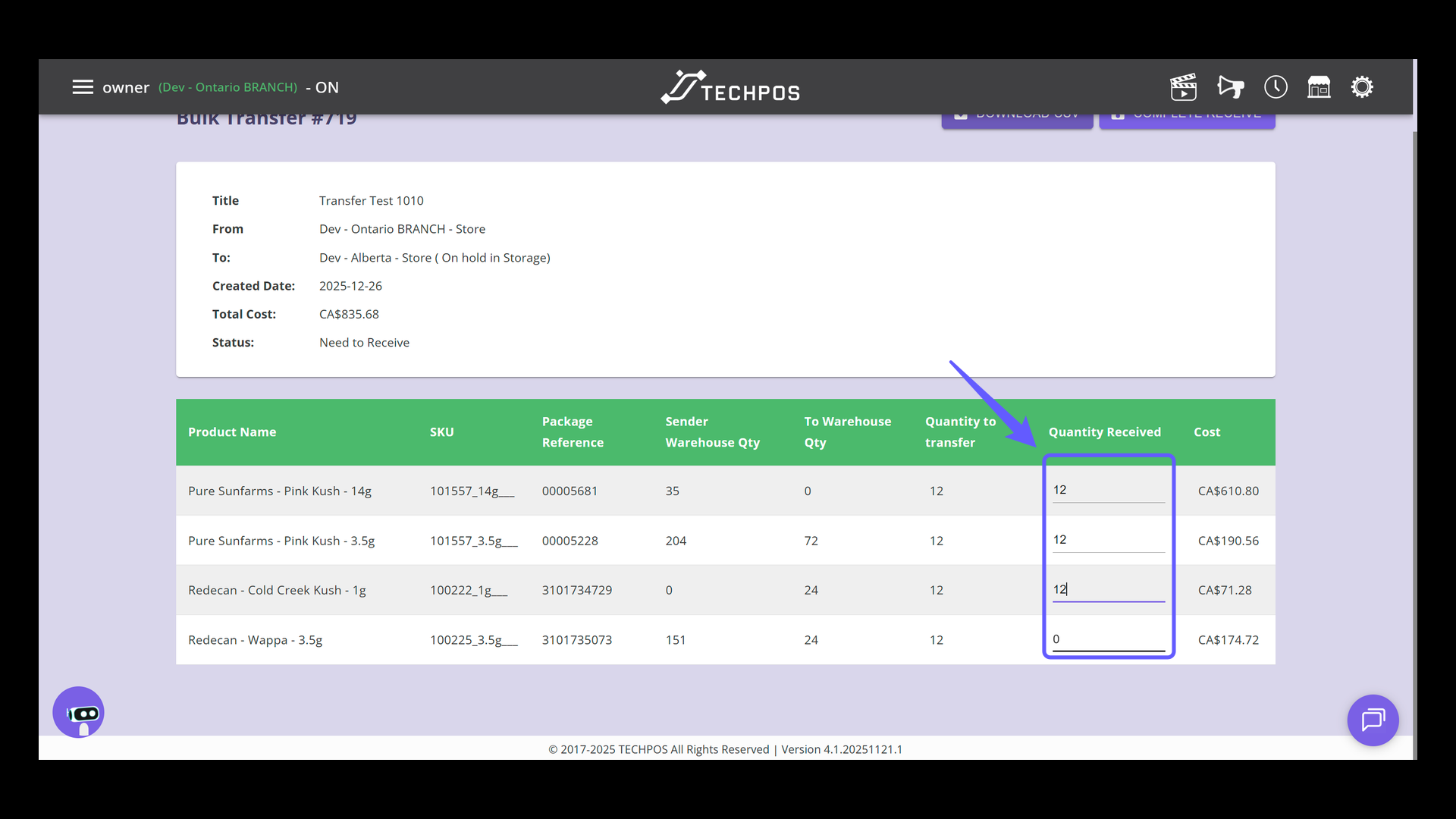Edit quantity received for Pink Kush 3.5g
1456x819 pixels.
[1107, 540]
